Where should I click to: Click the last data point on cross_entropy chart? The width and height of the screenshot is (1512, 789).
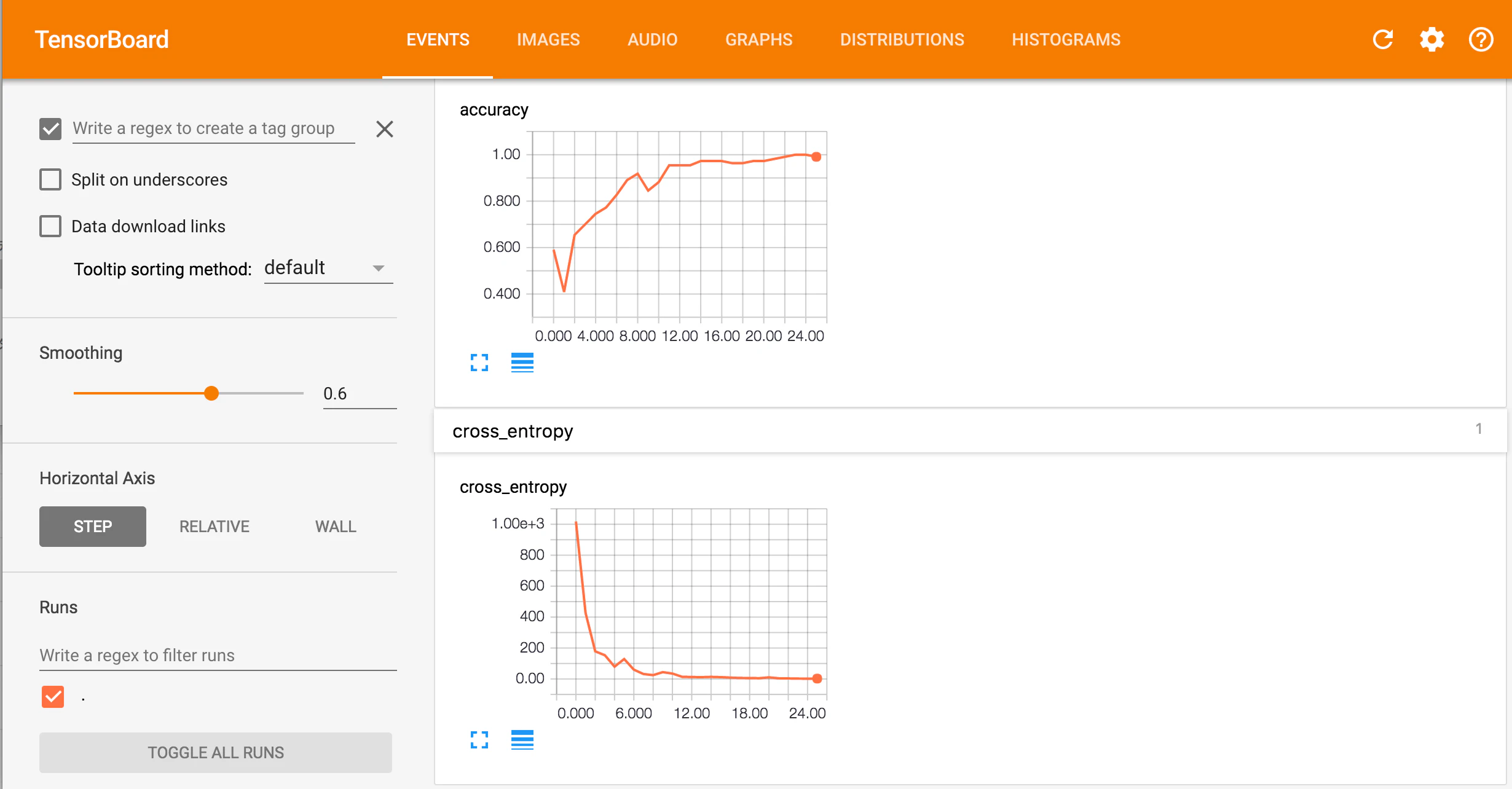click(x=817, y=678)
